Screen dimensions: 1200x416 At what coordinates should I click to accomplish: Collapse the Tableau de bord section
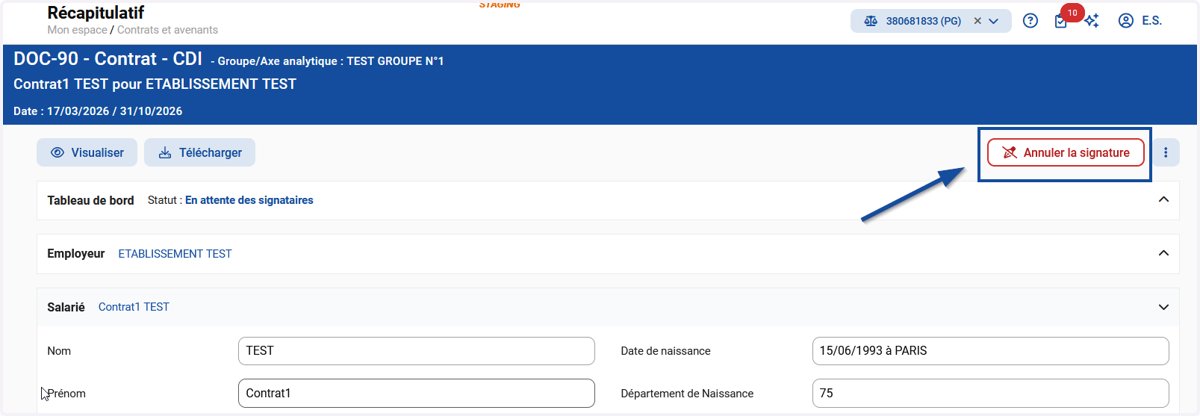[1163, 200]
